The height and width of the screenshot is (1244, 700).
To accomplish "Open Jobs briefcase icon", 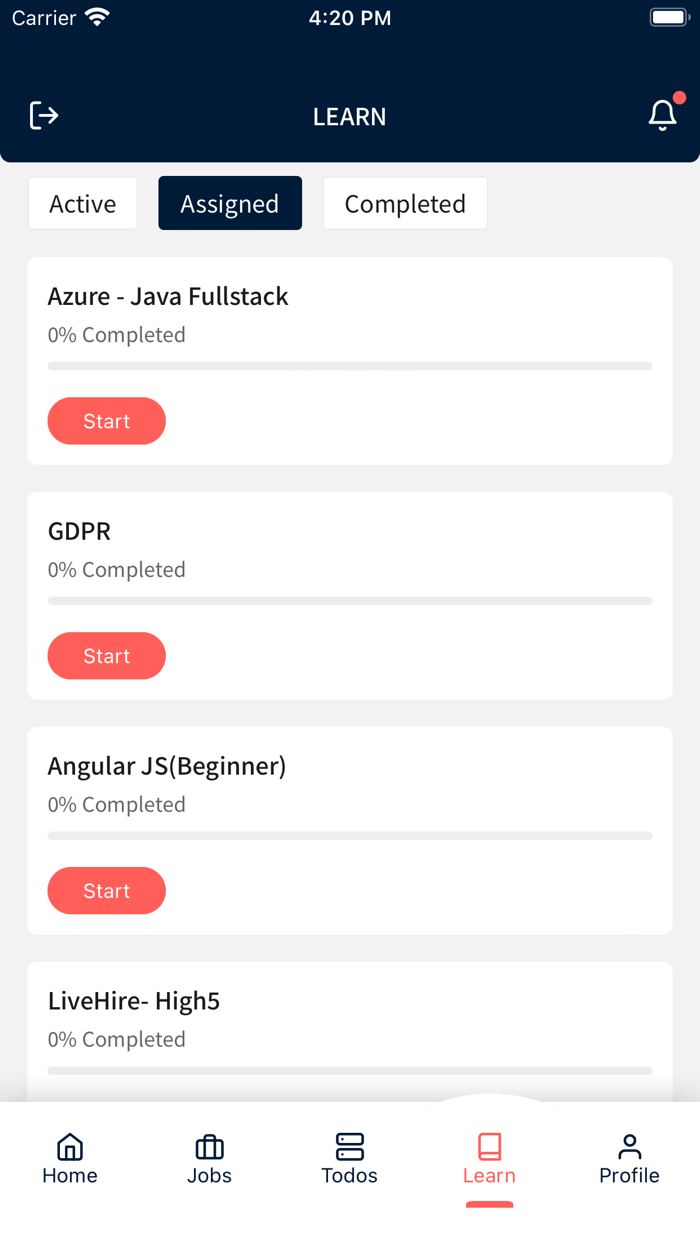I will click(209, 1146).
